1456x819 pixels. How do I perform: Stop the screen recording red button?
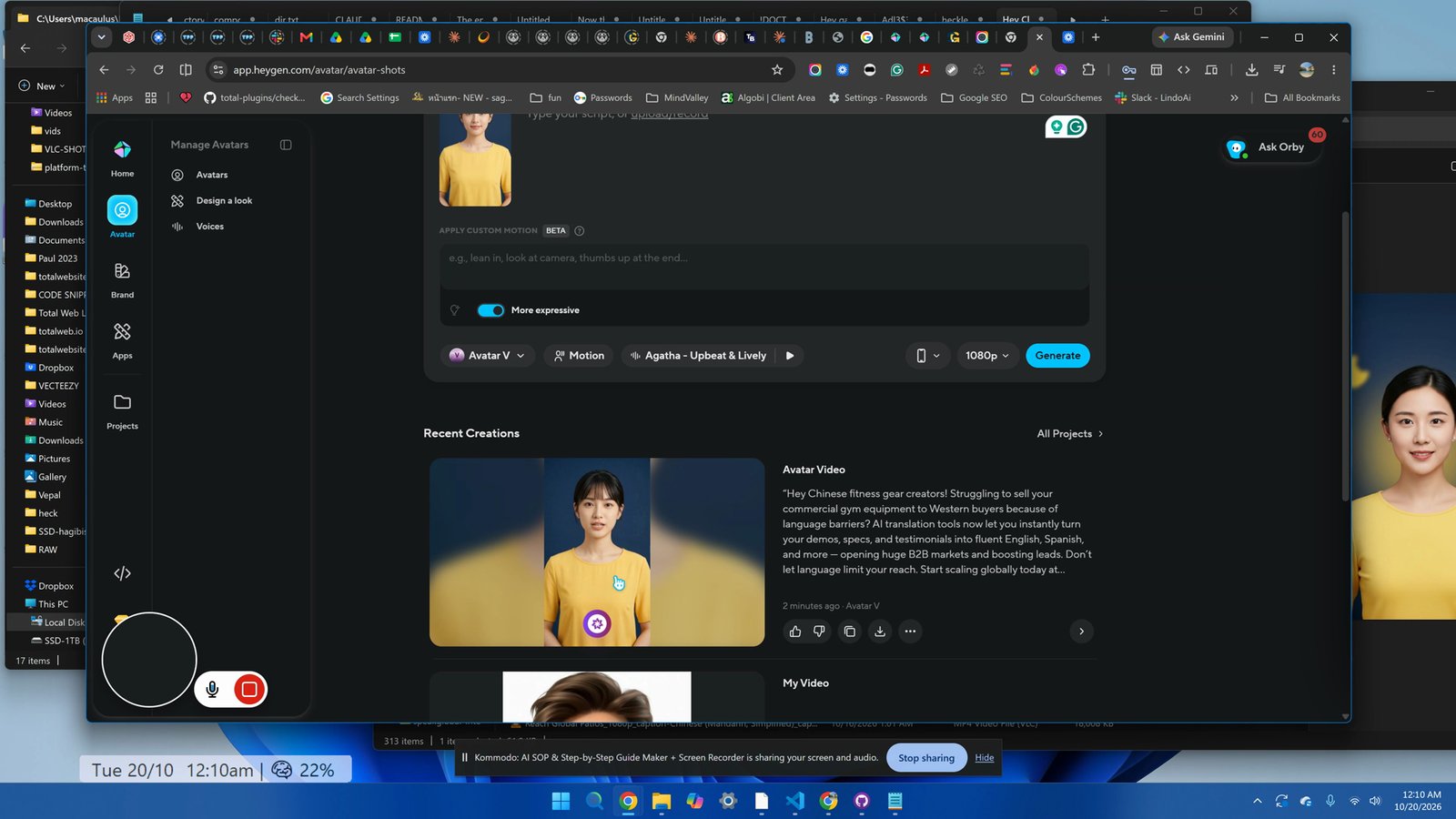(x=249, y=690)
